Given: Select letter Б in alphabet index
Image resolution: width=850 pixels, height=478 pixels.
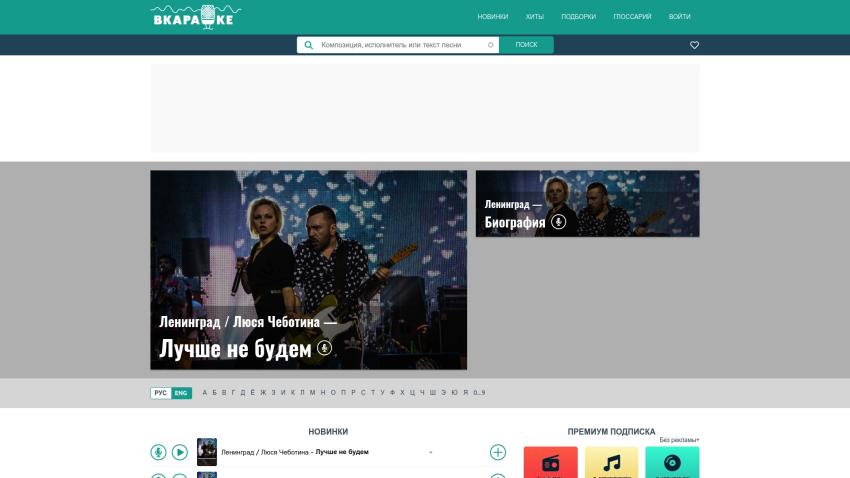Looking at the screenshot, I should pyautogui.click(x=214, y=393).
